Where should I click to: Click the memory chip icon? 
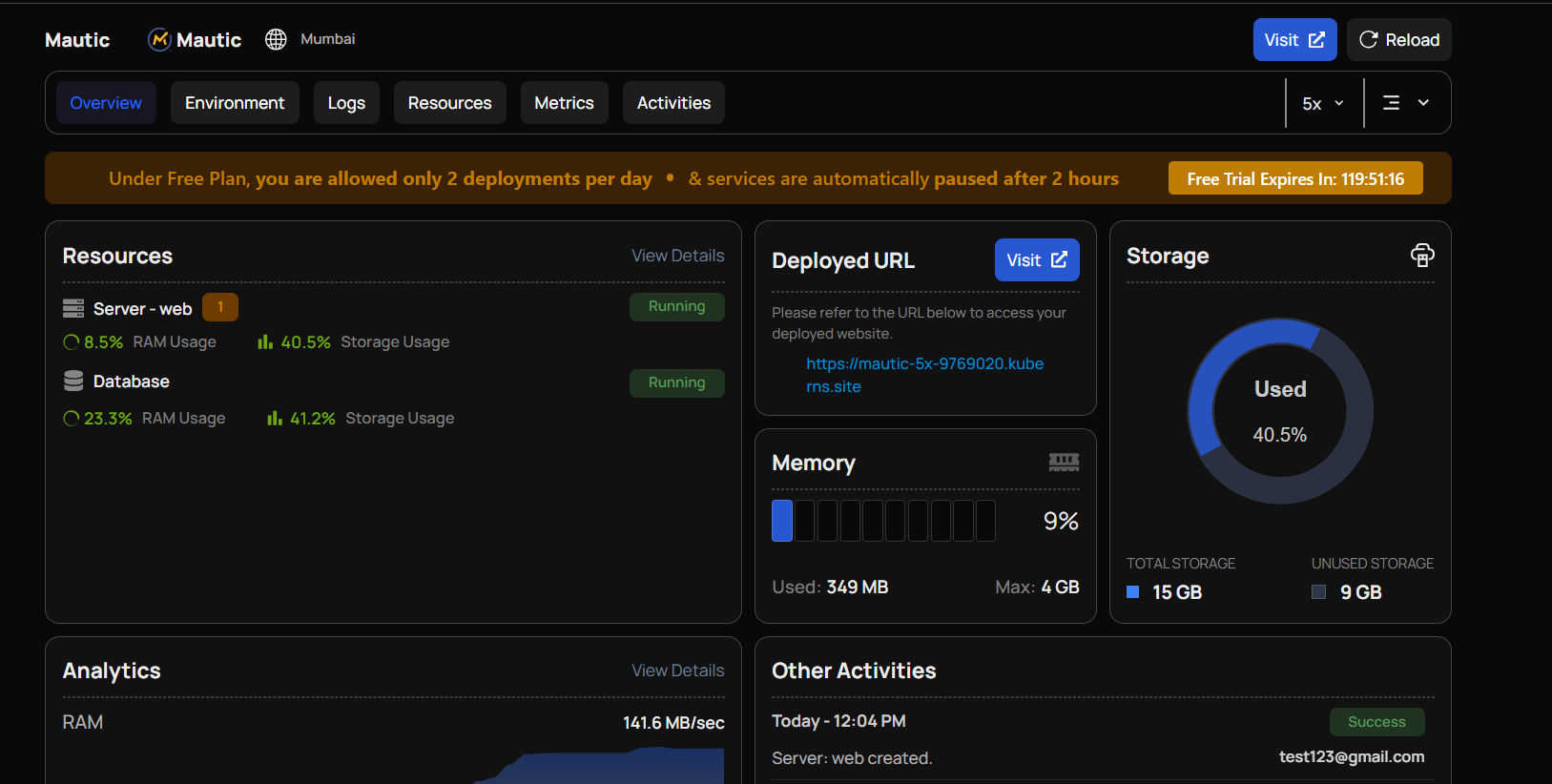[x=1064, y=463]
